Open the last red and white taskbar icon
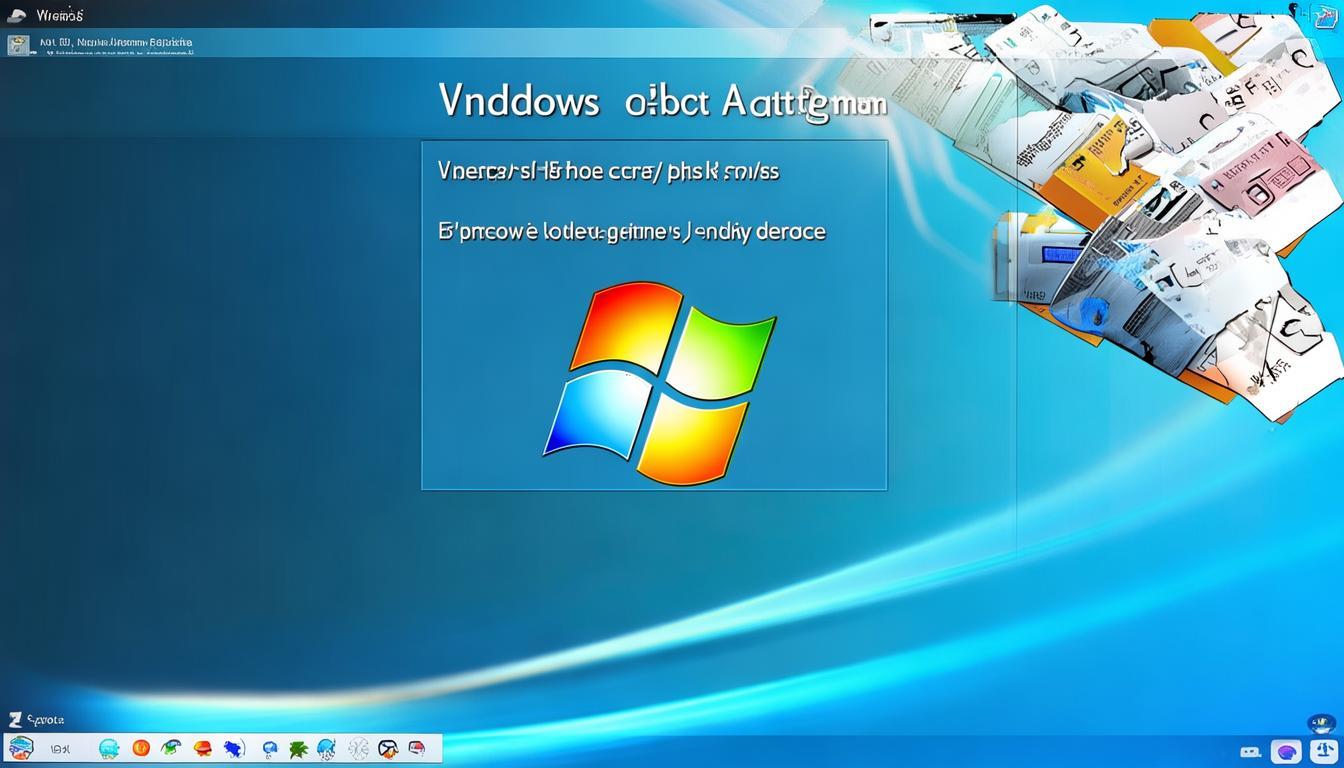This screenshot has height=768, width=1344. tap(417, 748)
